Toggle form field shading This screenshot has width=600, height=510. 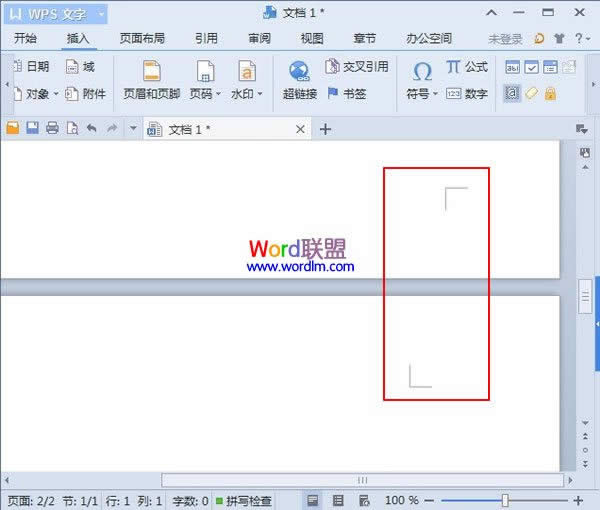[x=512, y=93]
